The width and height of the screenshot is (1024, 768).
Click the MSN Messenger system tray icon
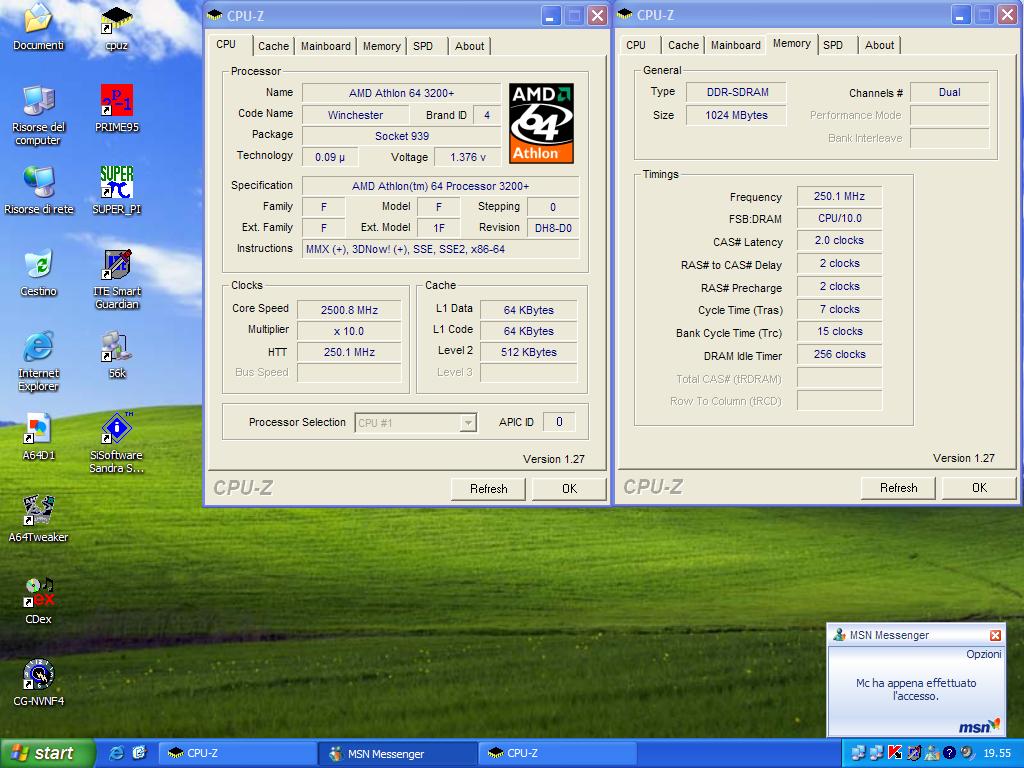(x=931, y=753)
